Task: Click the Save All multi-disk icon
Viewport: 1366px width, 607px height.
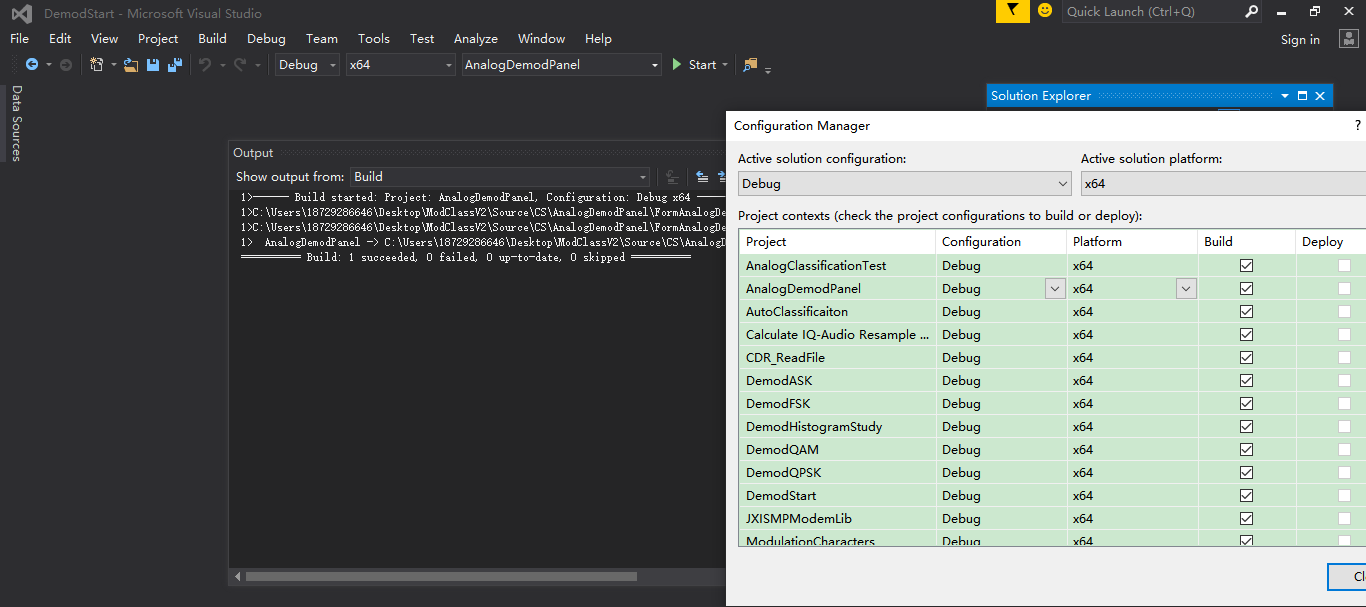Action: click(x=175, y=65)
